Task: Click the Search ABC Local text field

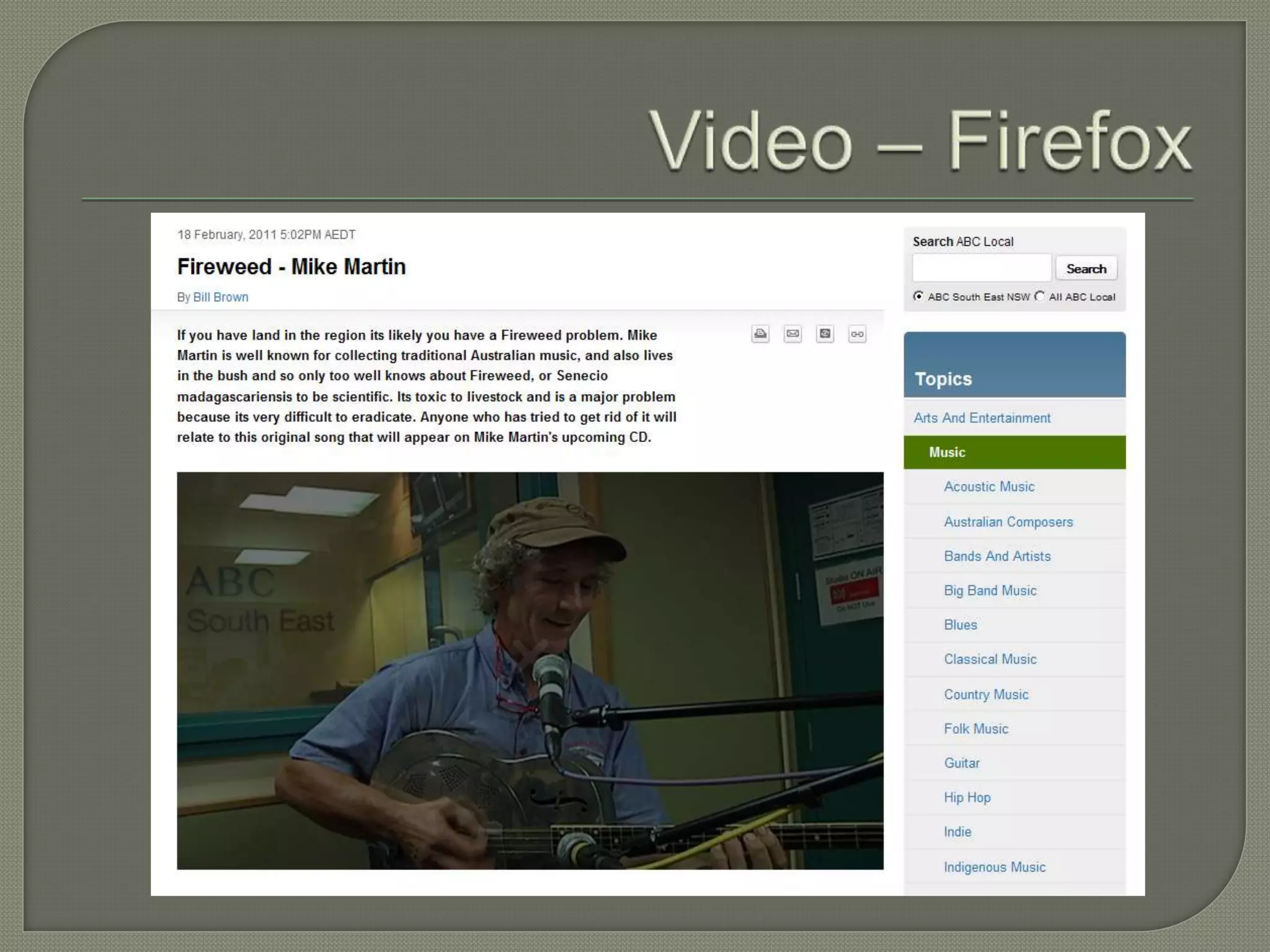Action: (982, 268)
